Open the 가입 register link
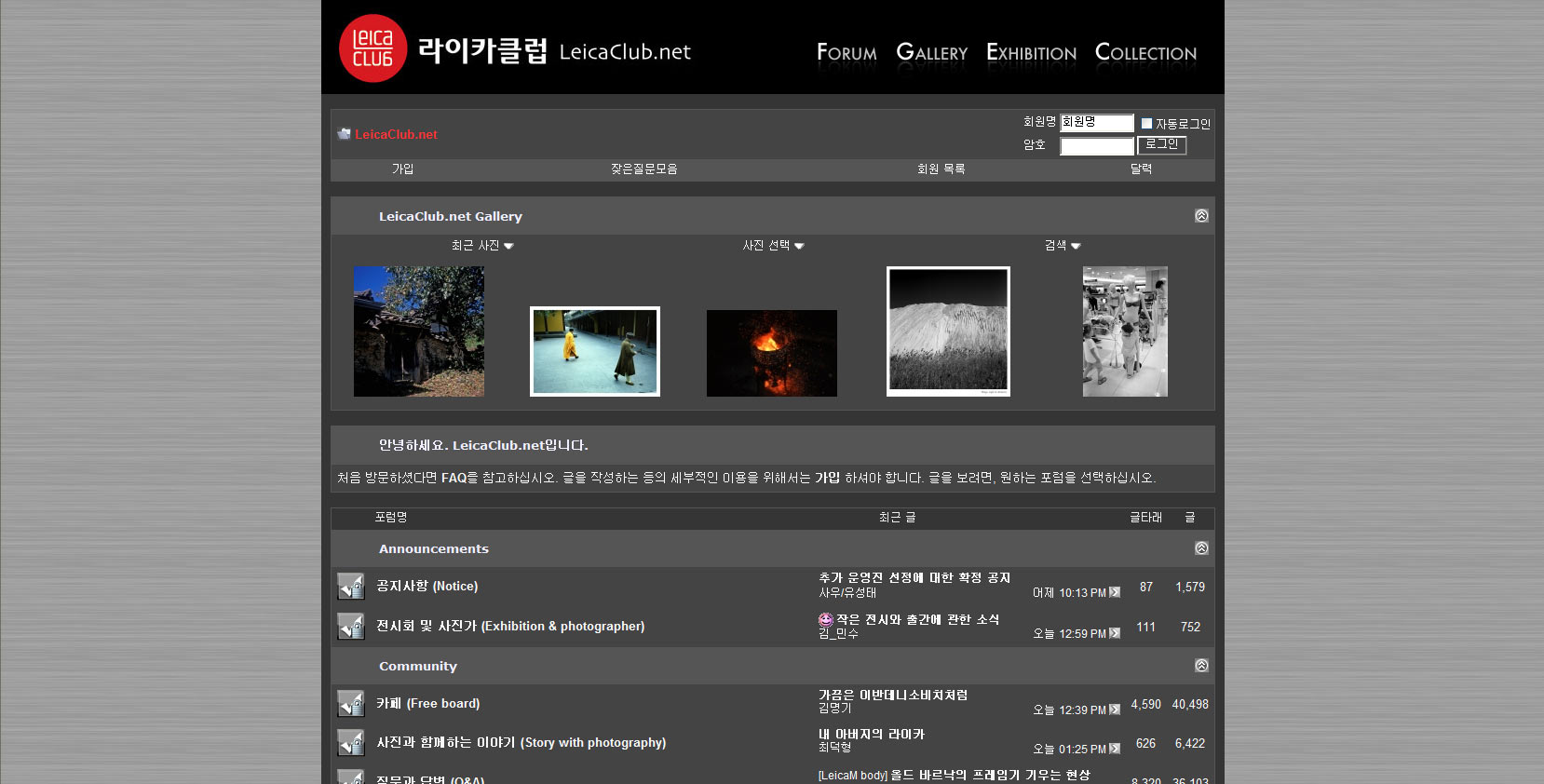This screenshot has height=784, width=1544. [402, 169]
